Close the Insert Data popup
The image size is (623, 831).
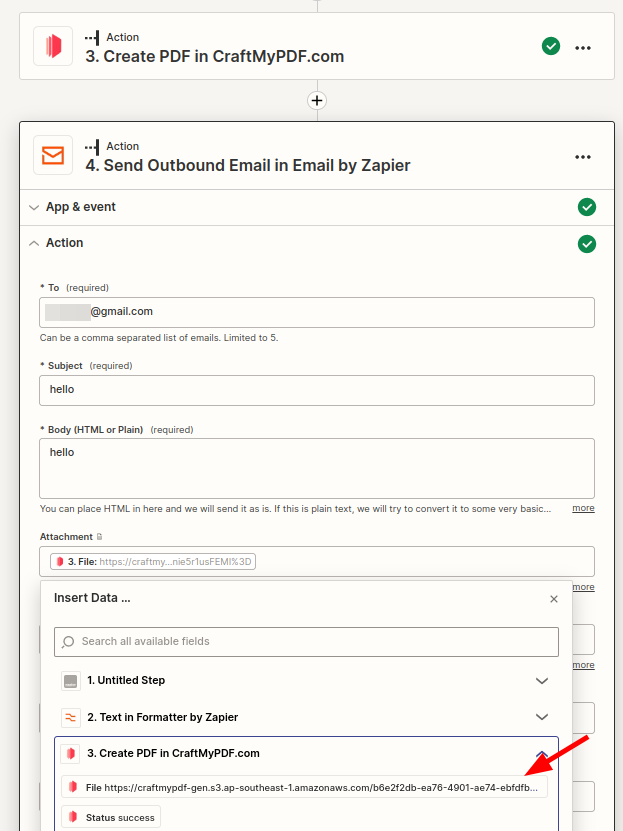tap(554, 599)
